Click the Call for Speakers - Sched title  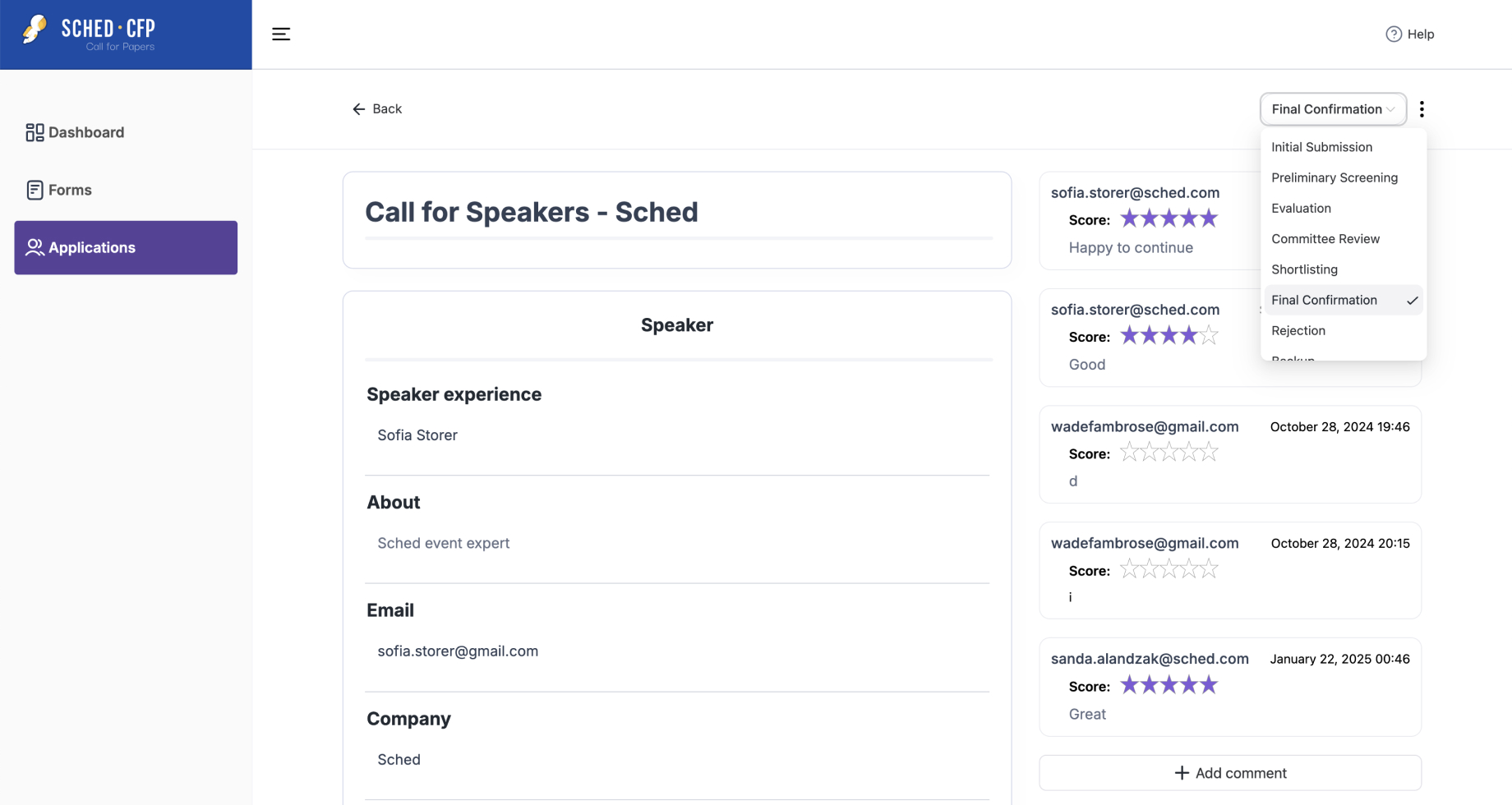click(x=532, y=212)
